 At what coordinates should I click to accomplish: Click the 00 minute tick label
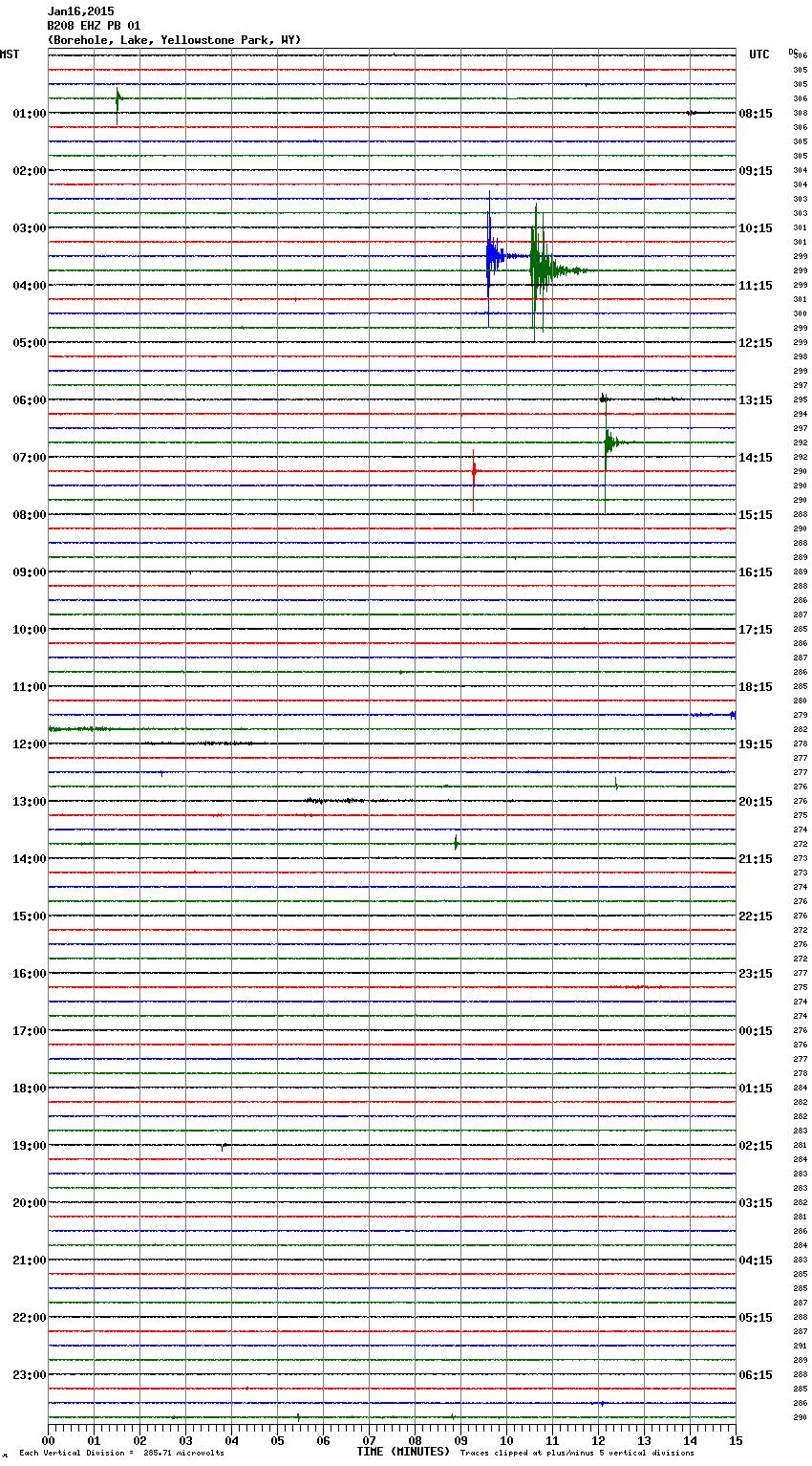click(x=48, y=1440)
